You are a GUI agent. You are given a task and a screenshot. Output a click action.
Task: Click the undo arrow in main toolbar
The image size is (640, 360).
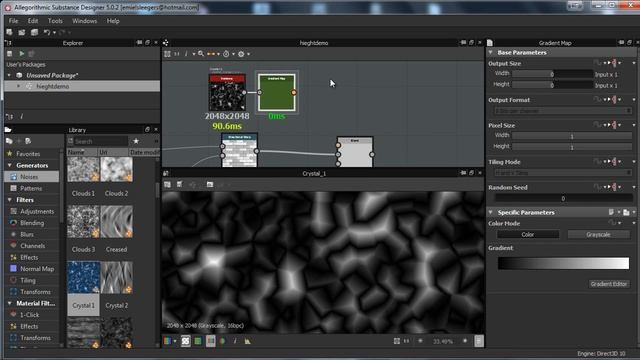pos(47,32)
